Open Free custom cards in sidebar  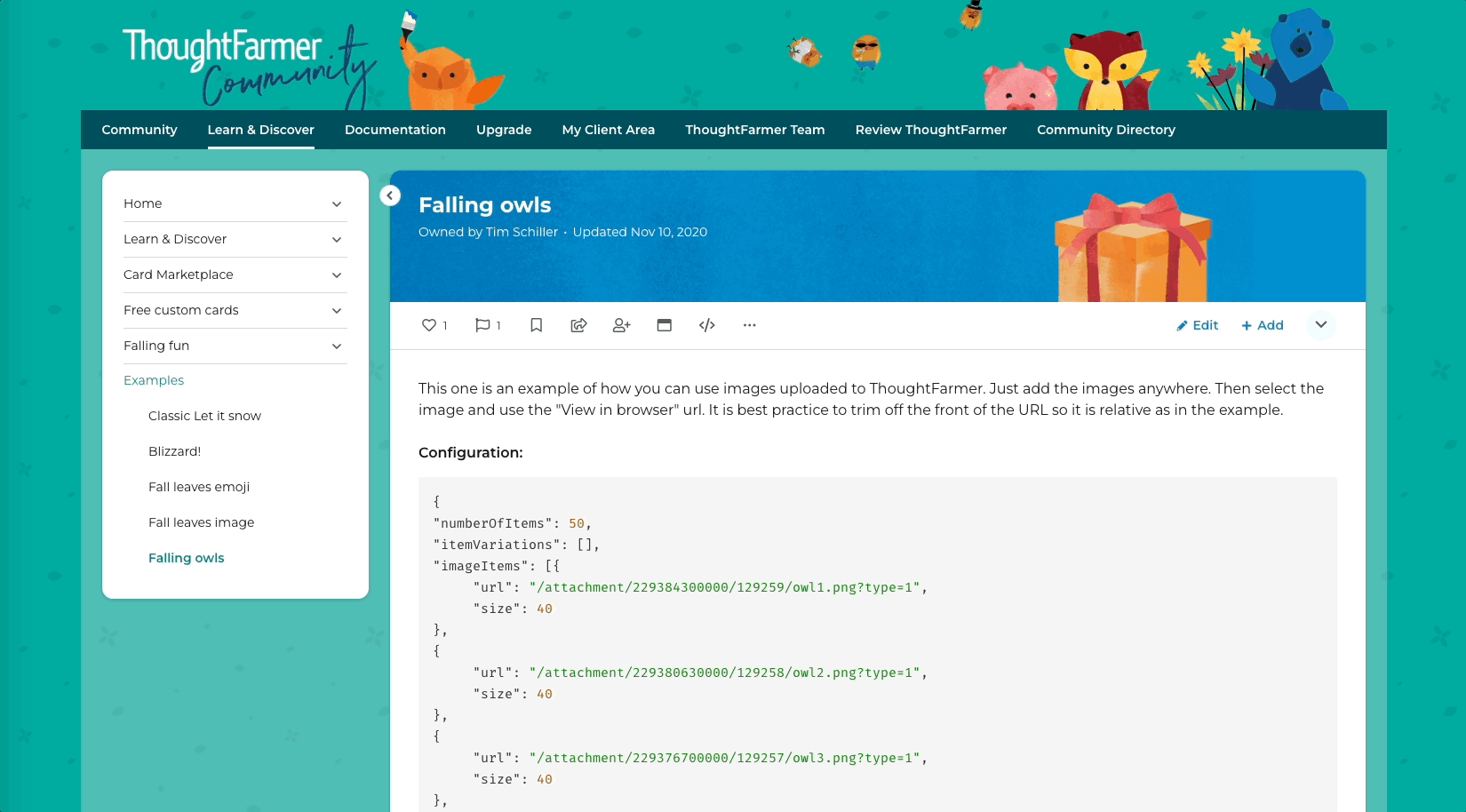[181, 310]
